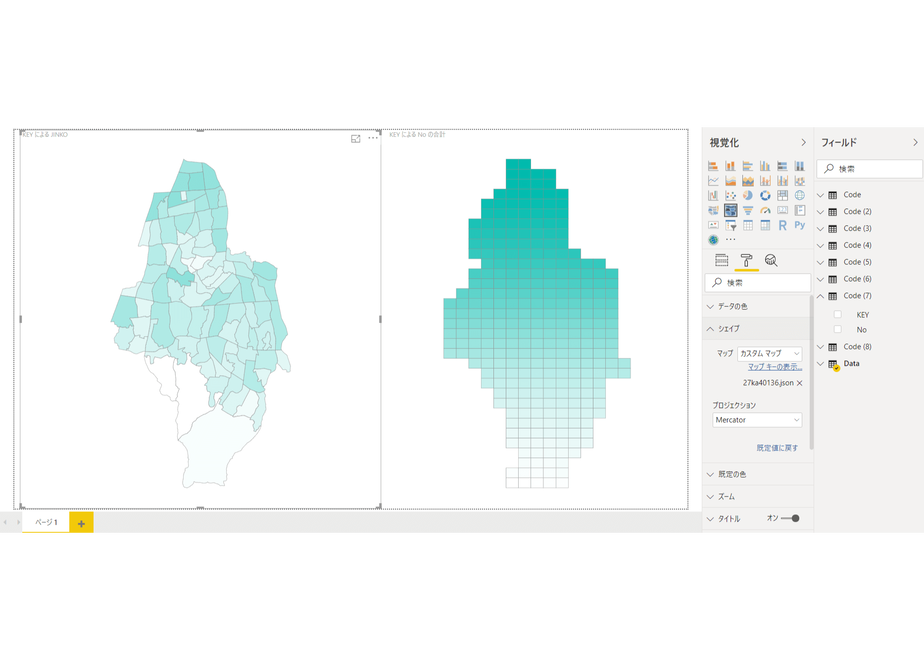This screenshot has width=924, height=660.
Task: Check the No field checkbox
Action: (837, 329)
